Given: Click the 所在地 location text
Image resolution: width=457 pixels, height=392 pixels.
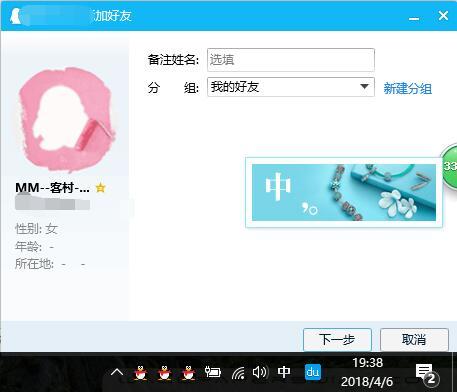Looking at the screenshot, I should (50, 264).
